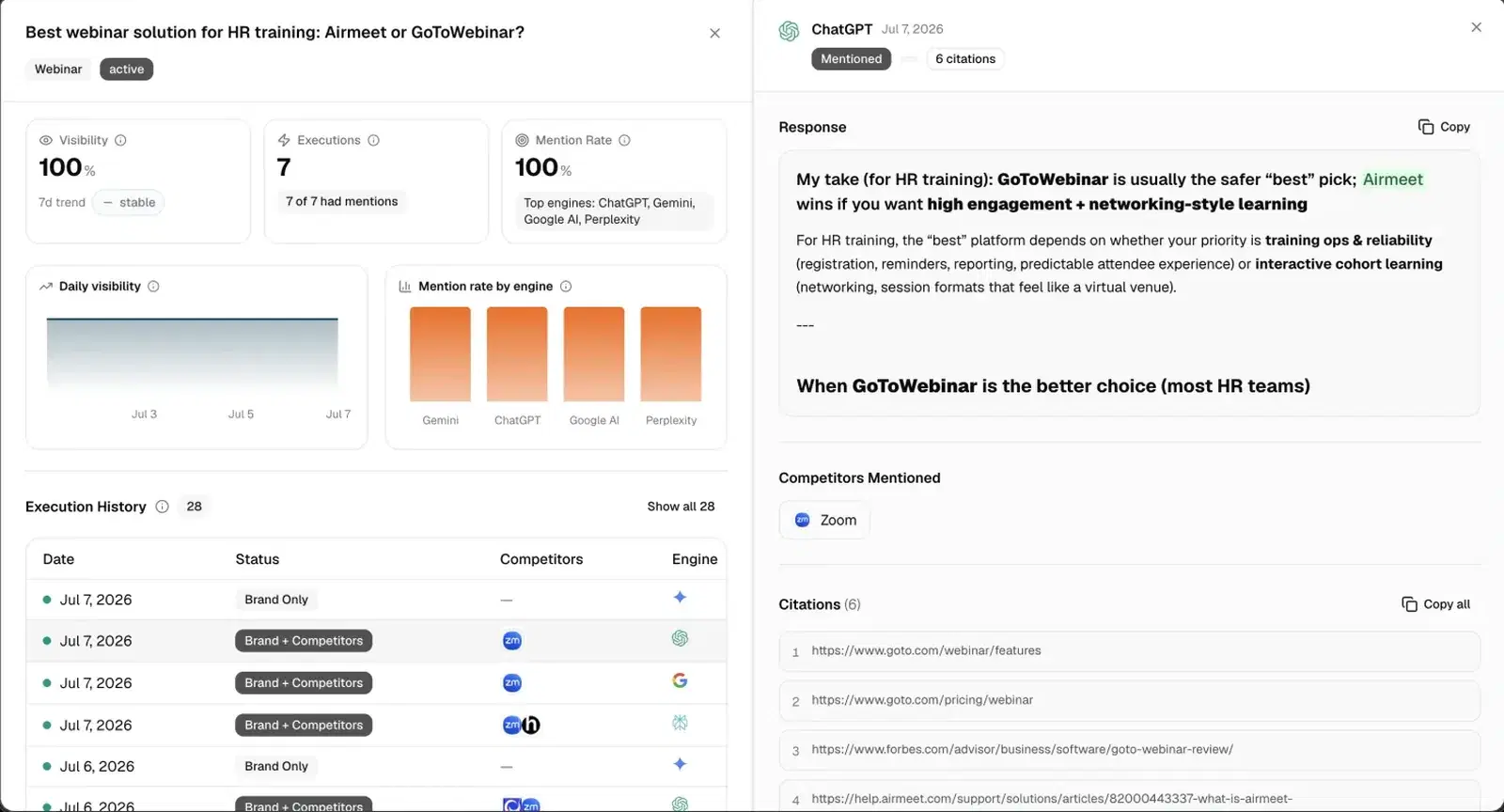Click the 6 citations badge
Screen dimensions: 1504x812
[965, 59]
